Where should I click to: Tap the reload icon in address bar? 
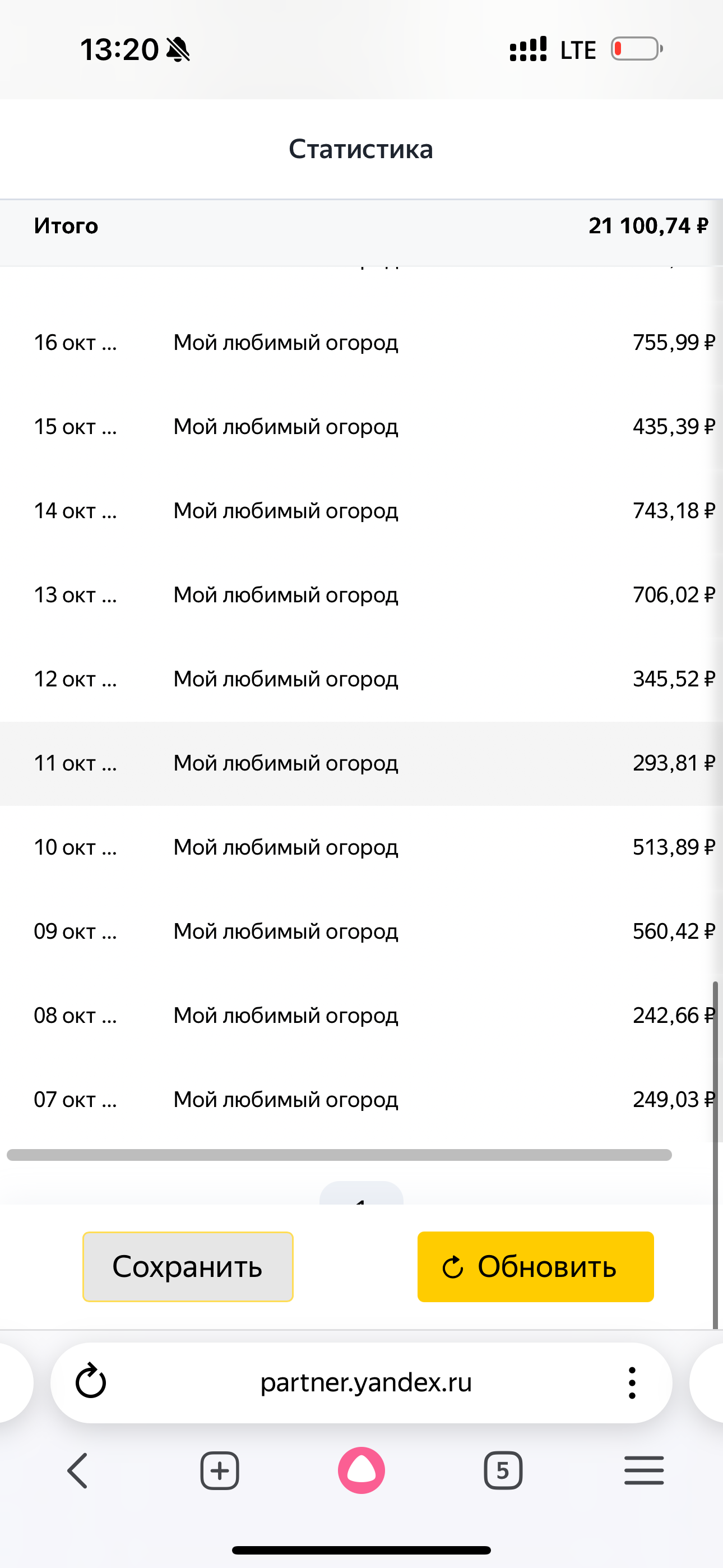coord(91,1382)
